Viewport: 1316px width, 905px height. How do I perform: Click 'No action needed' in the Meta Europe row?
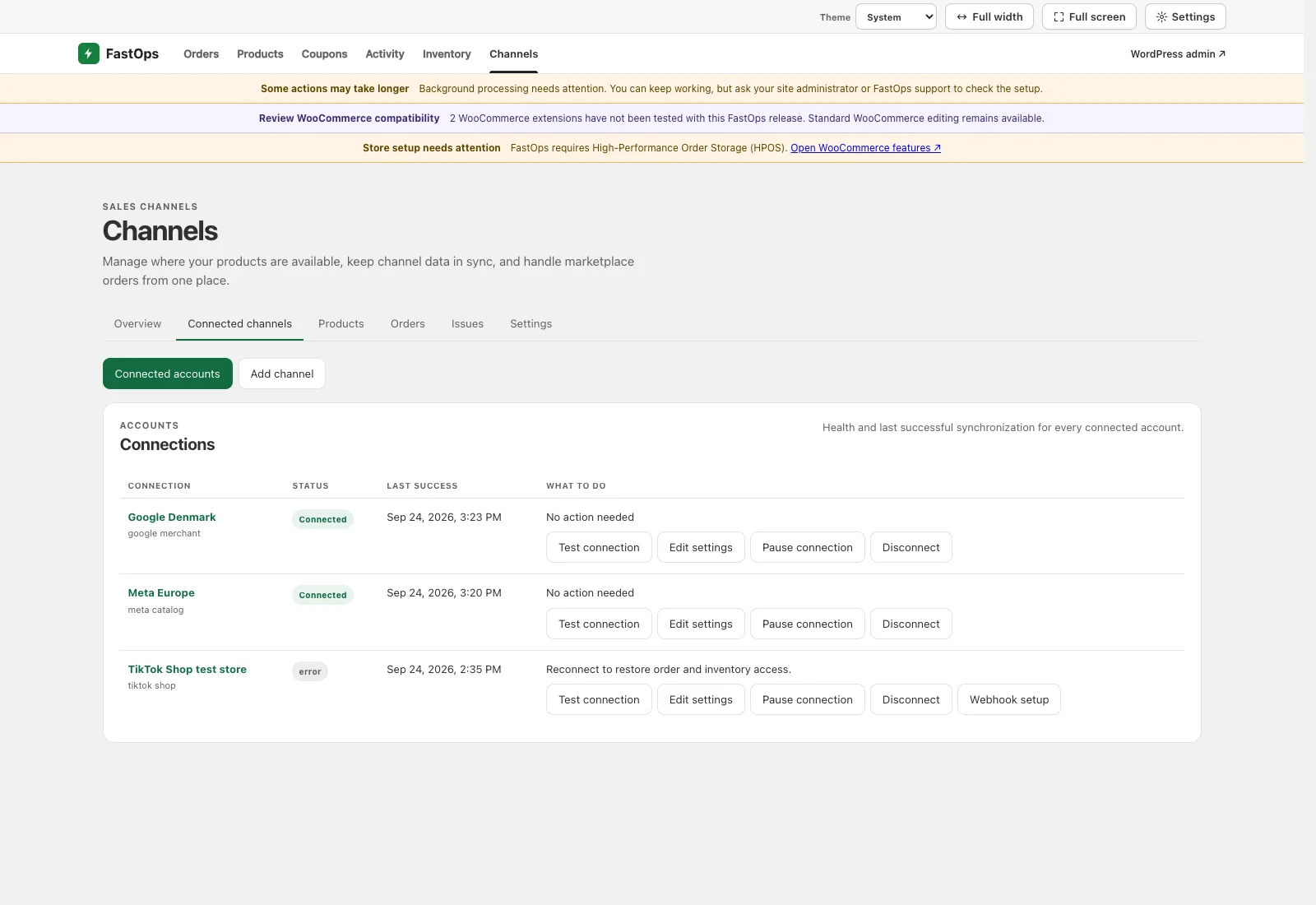[590, 593]
